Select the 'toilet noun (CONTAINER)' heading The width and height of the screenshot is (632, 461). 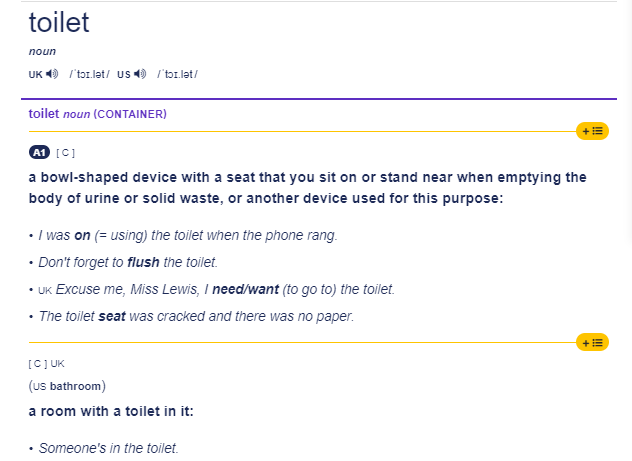98,114
